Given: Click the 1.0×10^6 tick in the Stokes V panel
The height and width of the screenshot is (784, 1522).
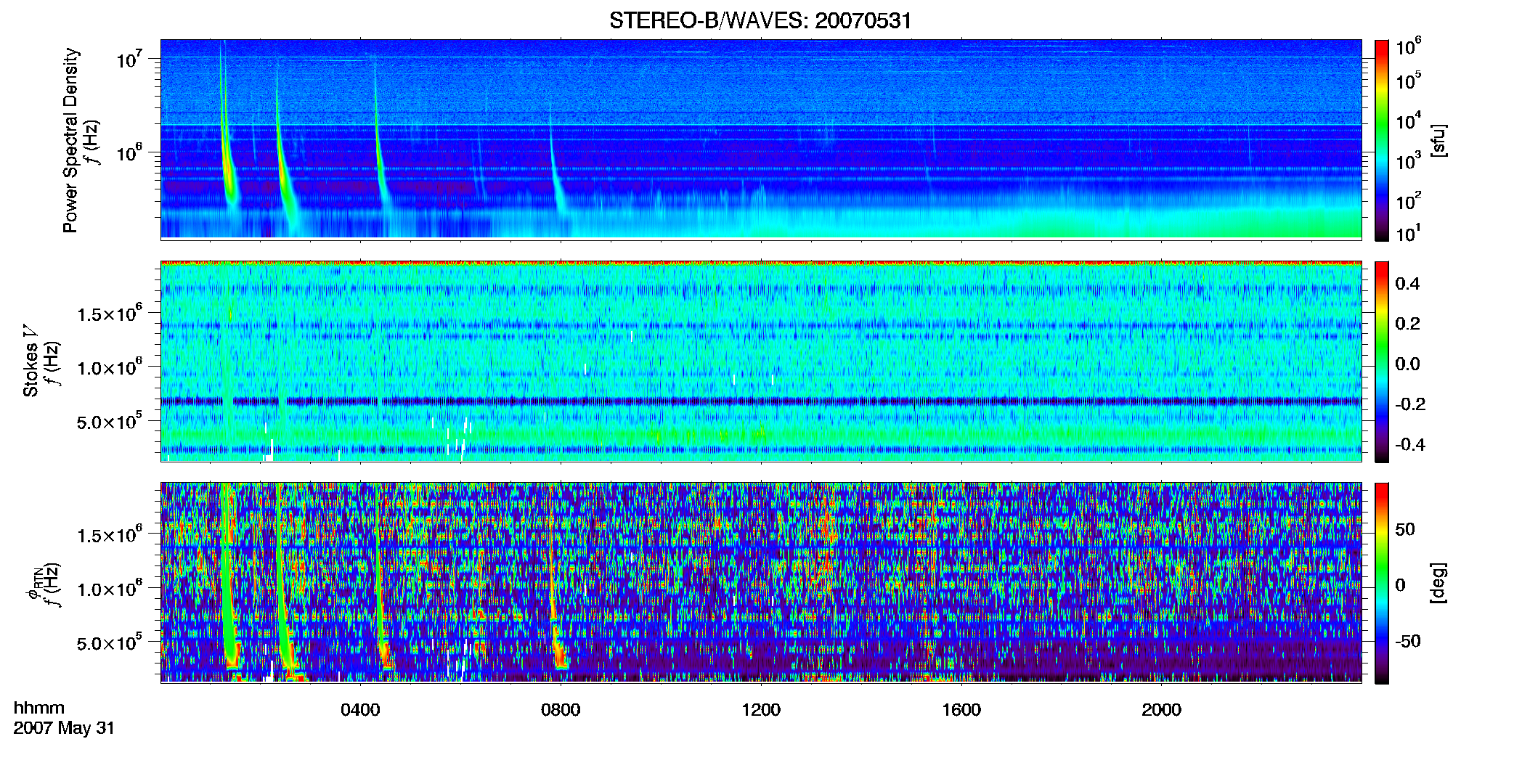Looking at the screenshot, I should 110,367.
